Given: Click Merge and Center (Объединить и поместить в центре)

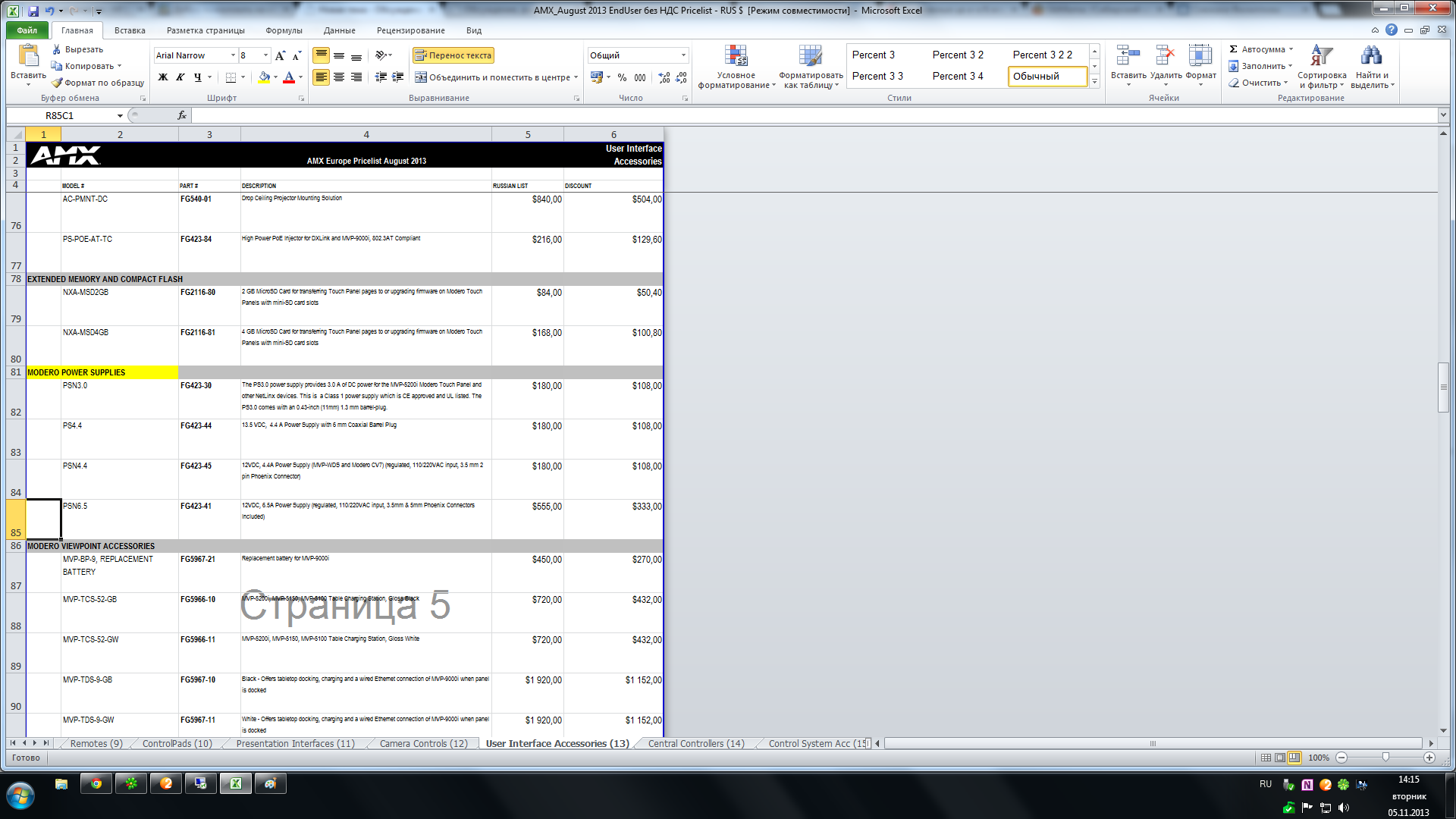Looking at the screenshot, I should point(492,77).
